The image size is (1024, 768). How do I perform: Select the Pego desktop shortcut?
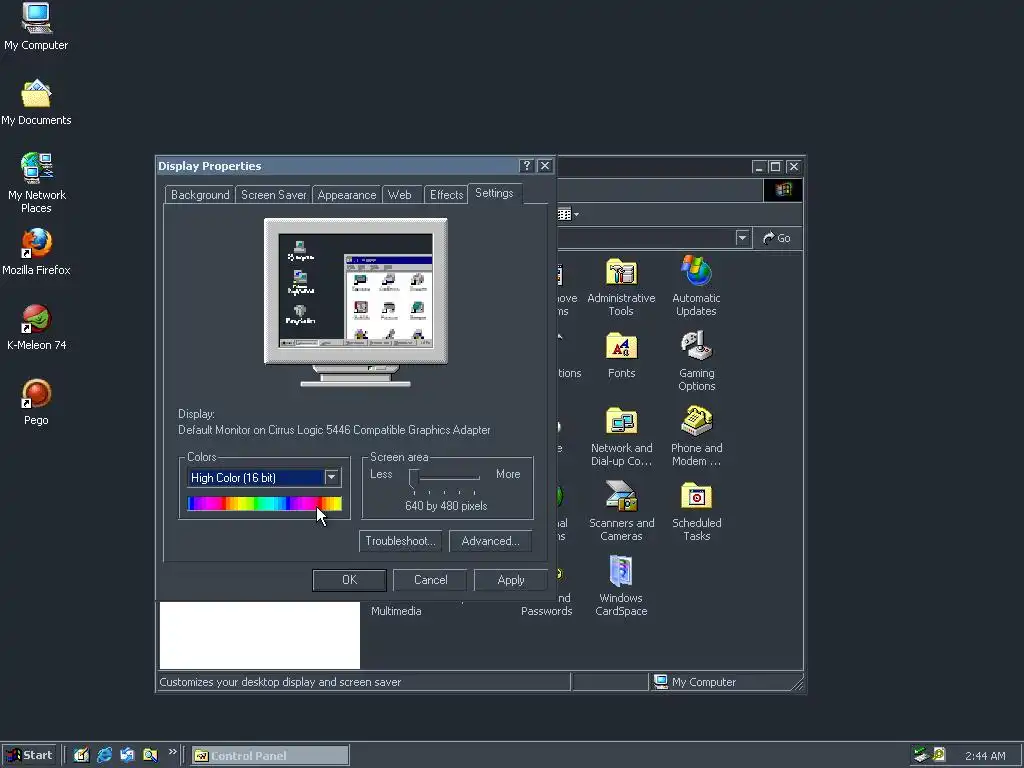(36, 402)
